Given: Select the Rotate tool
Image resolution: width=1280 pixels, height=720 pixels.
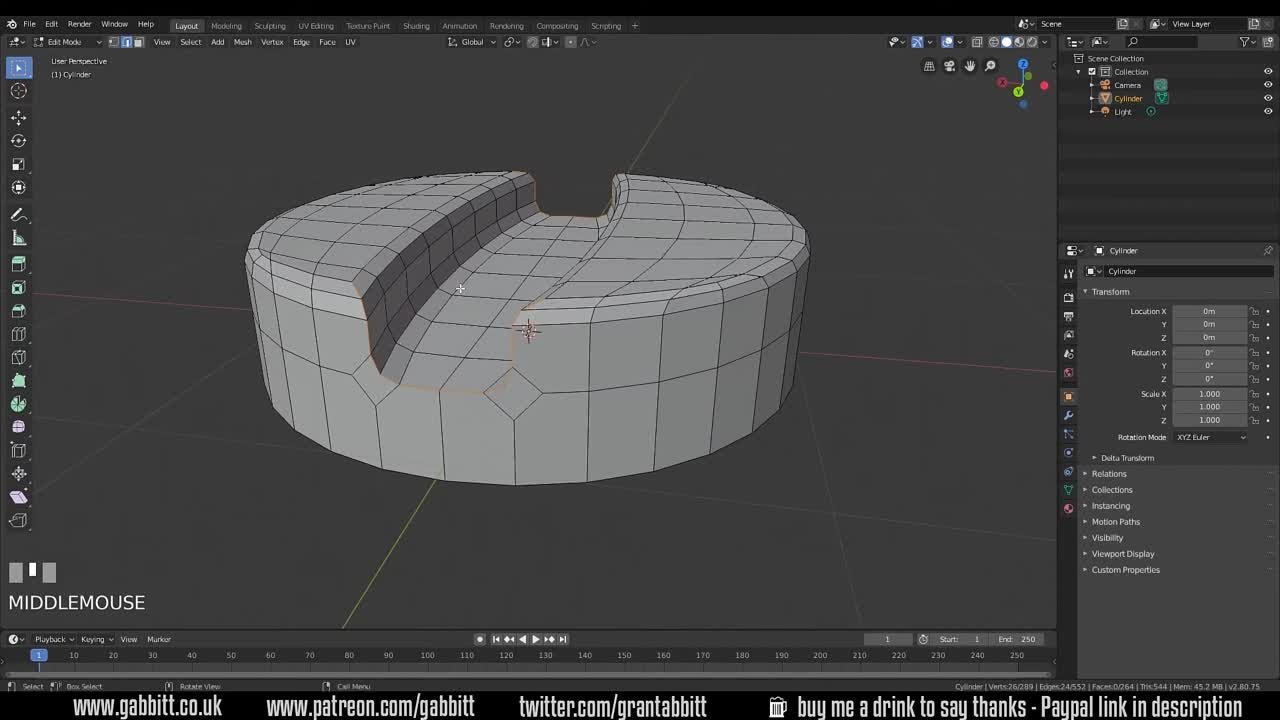Looking at the screenshot, I should [18, 141].
